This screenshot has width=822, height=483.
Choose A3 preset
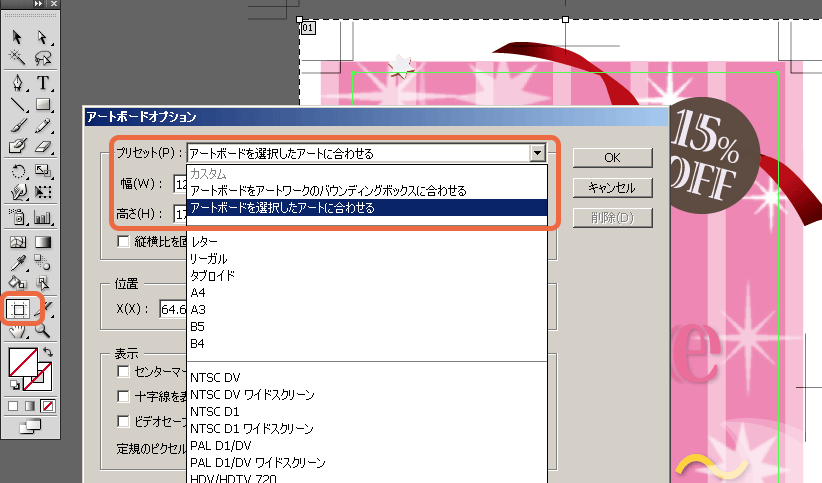pyautogui.click(x=367, y=309)
